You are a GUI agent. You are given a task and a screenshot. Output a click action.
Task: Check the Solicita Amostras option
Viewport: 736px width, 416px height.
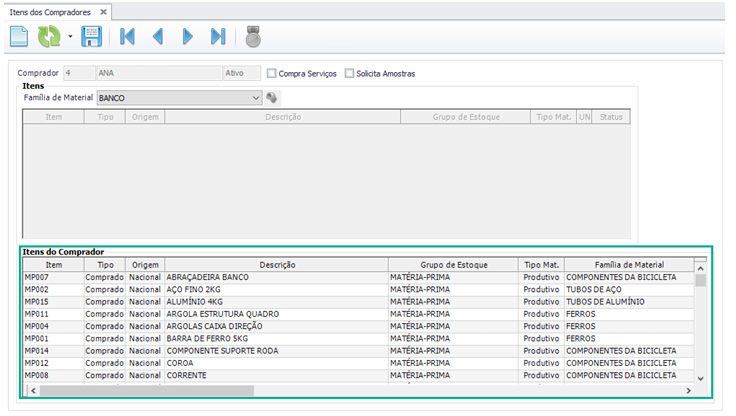click(x=349, y=73)
